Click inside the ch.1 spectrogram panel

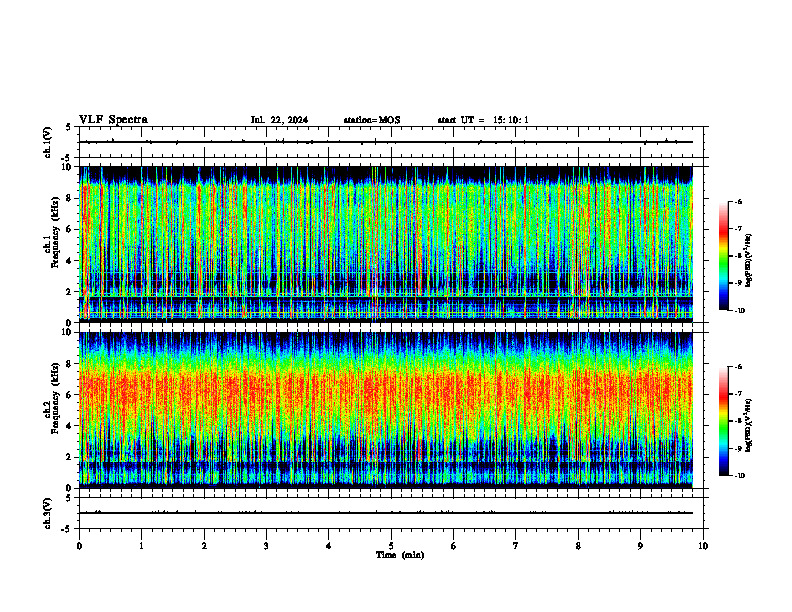point(386,244)
